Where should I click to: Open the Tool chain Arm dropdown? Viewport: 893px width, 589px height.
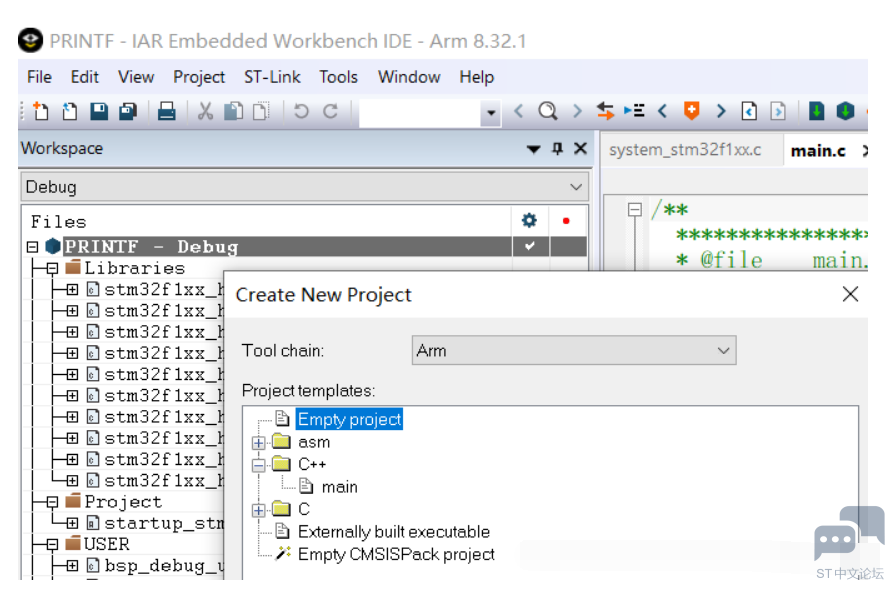pos(724,351)
